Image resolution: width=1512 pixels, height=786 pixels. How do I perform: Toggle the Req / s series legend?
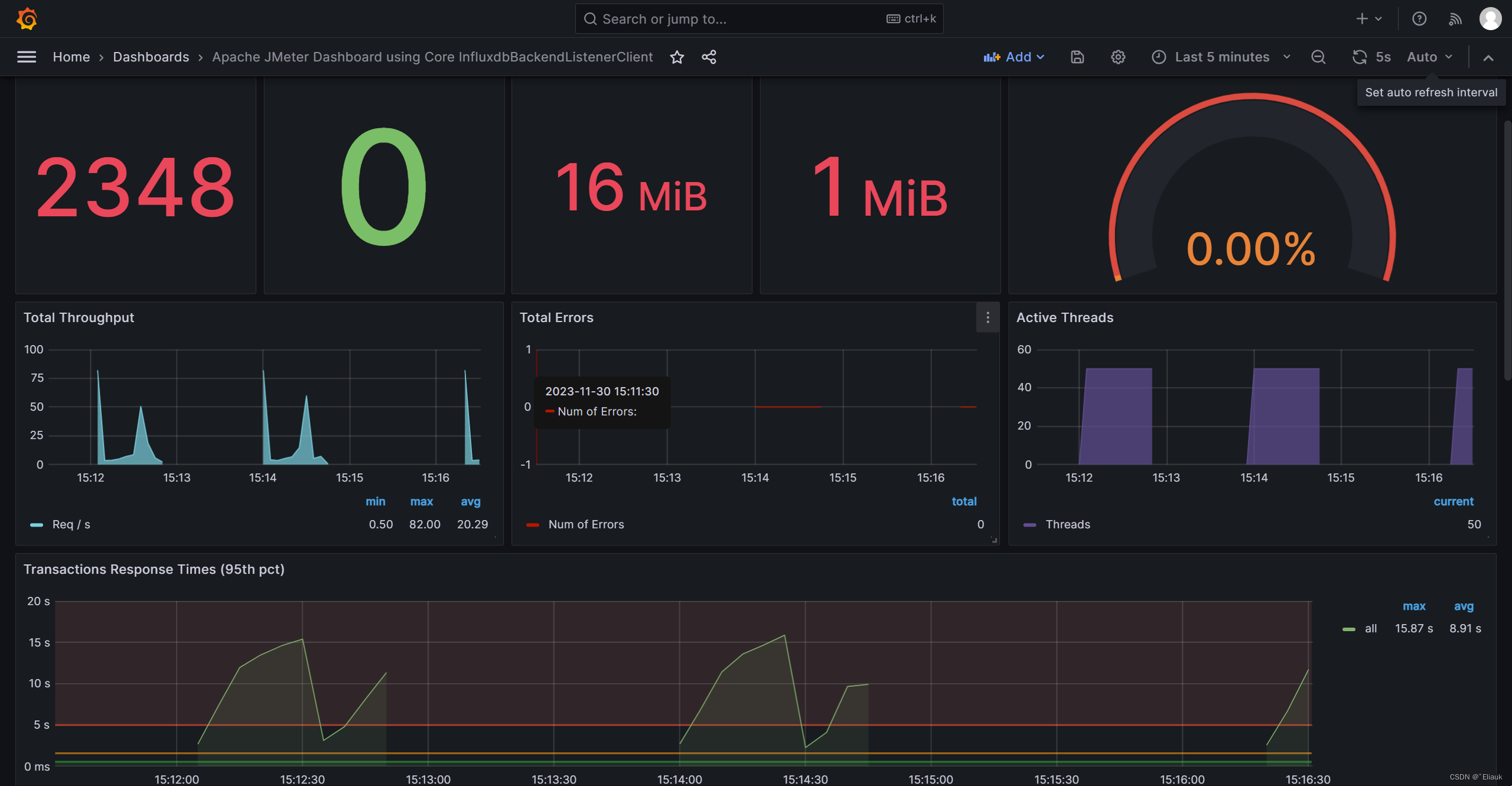click(71, 524)
